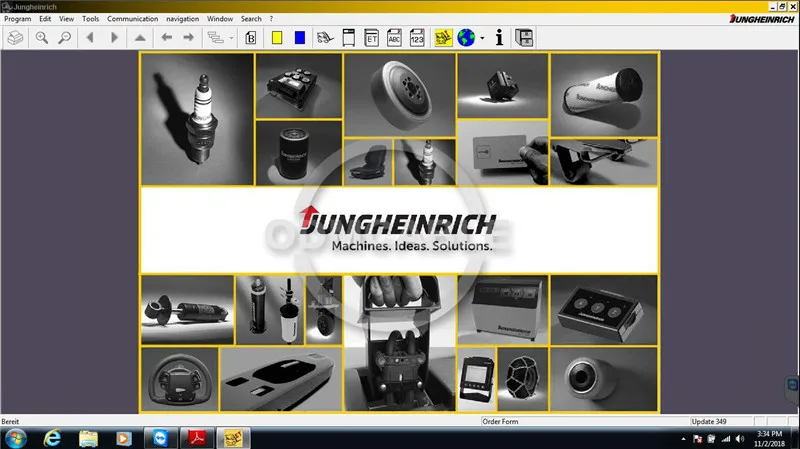Screen dimensions: 800x449
Task: Click the forklift vehicle search icon
Action: pos(325,38)
